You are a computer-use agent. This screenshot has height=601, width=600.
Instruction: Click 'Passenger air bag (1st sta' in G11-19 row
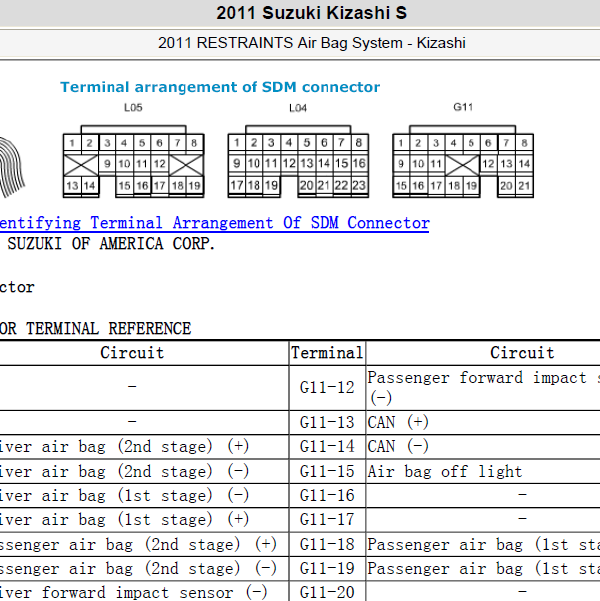tap(483, 568)
